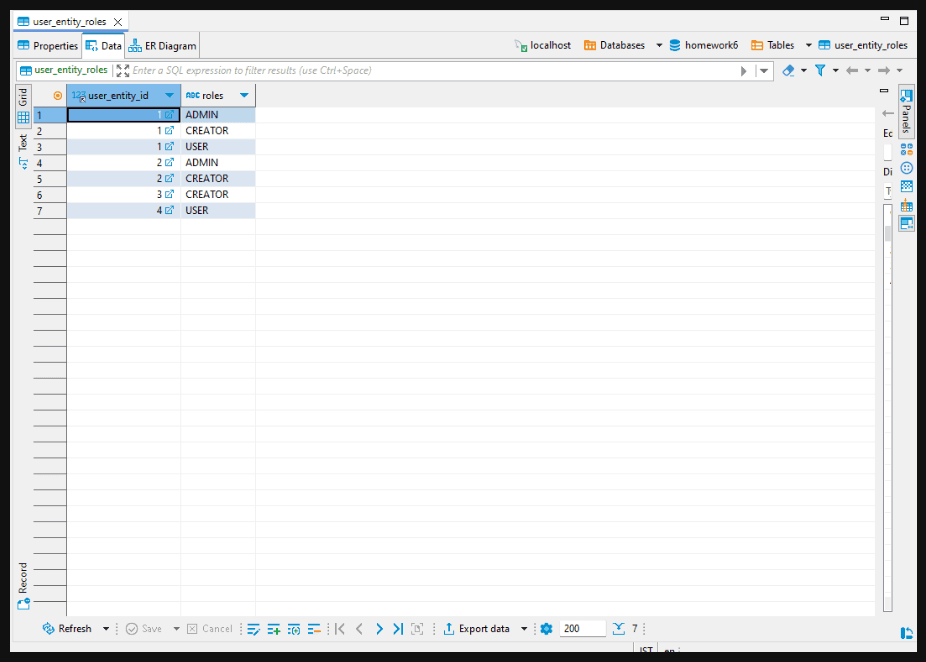Jump to the last row
926x662 pixels.
pos(398,629)
